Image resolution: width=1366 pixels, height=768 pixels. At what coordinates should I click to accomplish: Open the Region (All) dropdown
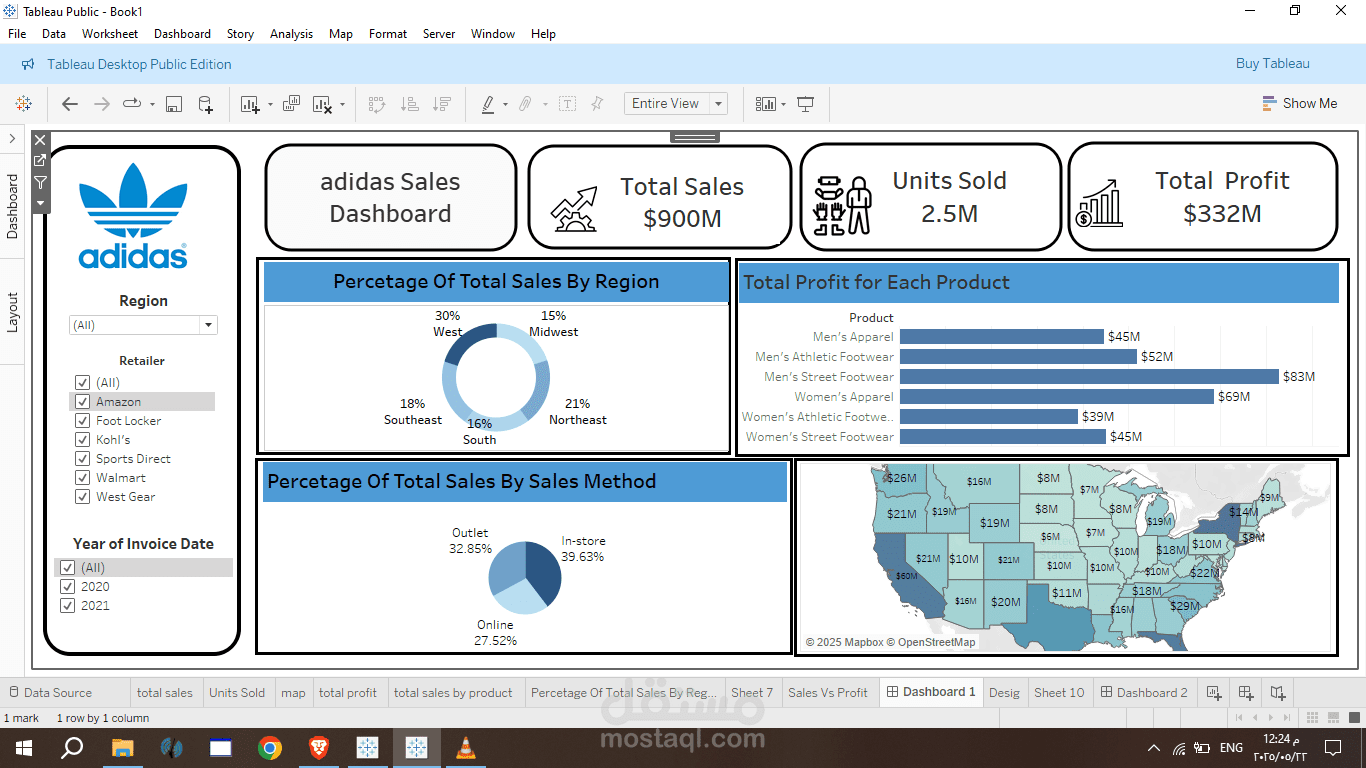tap(143, 325)
